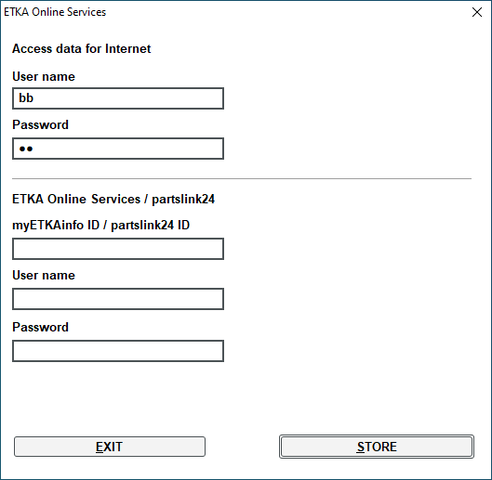Click the Password label above the last field
Viewport: 492px width, 480px height.
[40, 327]
